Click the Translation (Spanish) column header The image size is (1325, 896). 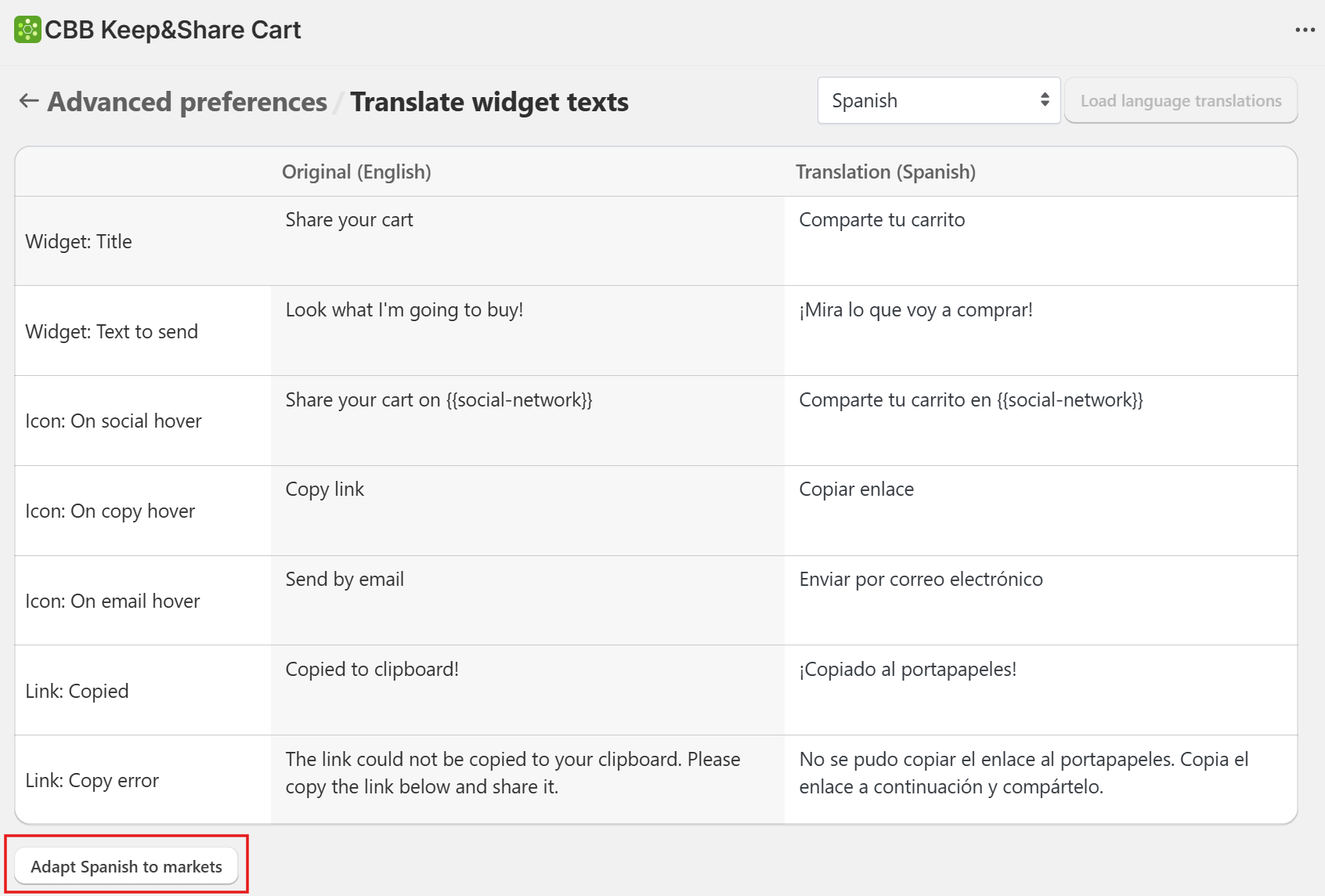tap(886, 172)
